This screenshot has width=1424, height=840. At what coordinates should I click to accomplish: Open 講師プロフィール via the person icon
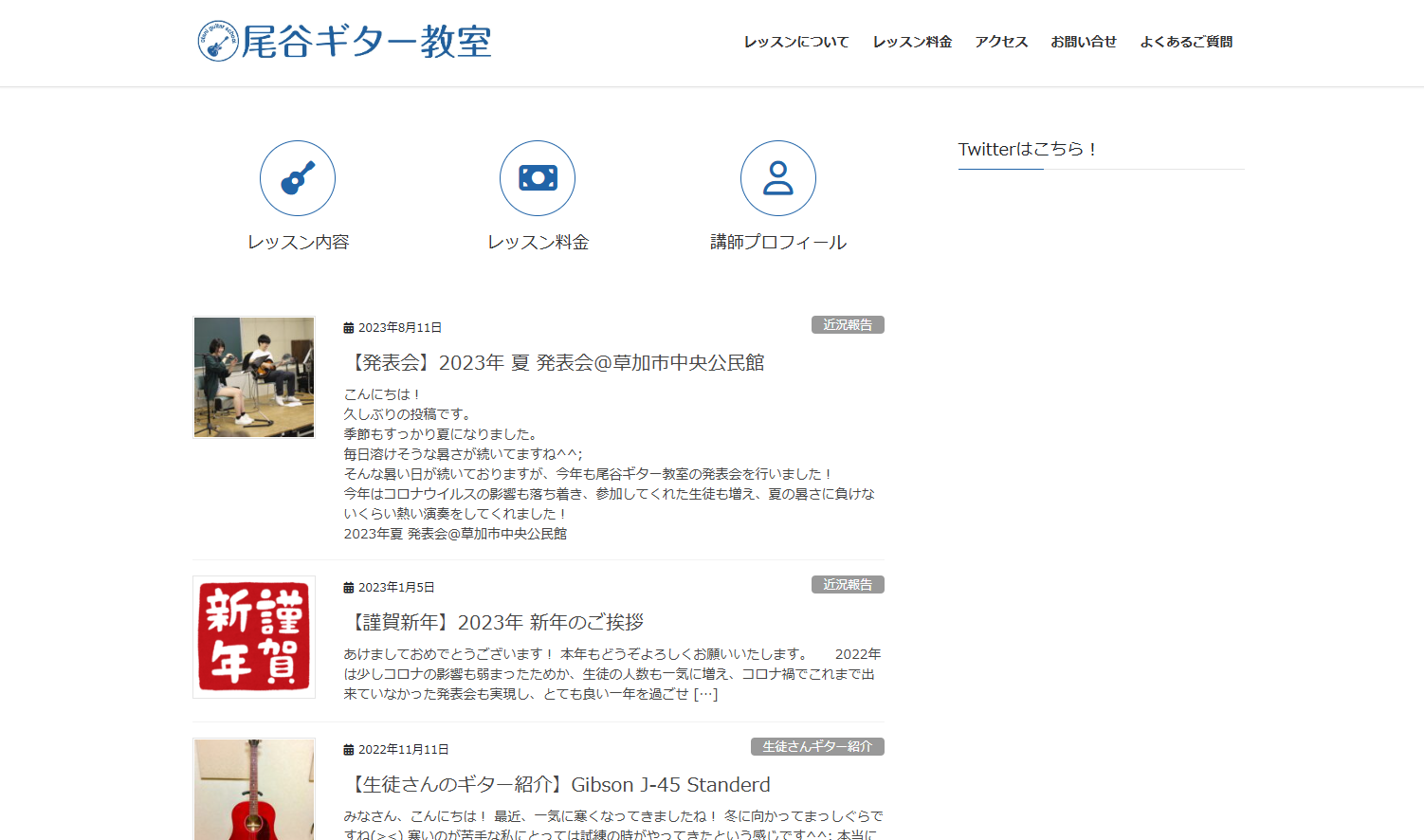[x=777, y=178]
